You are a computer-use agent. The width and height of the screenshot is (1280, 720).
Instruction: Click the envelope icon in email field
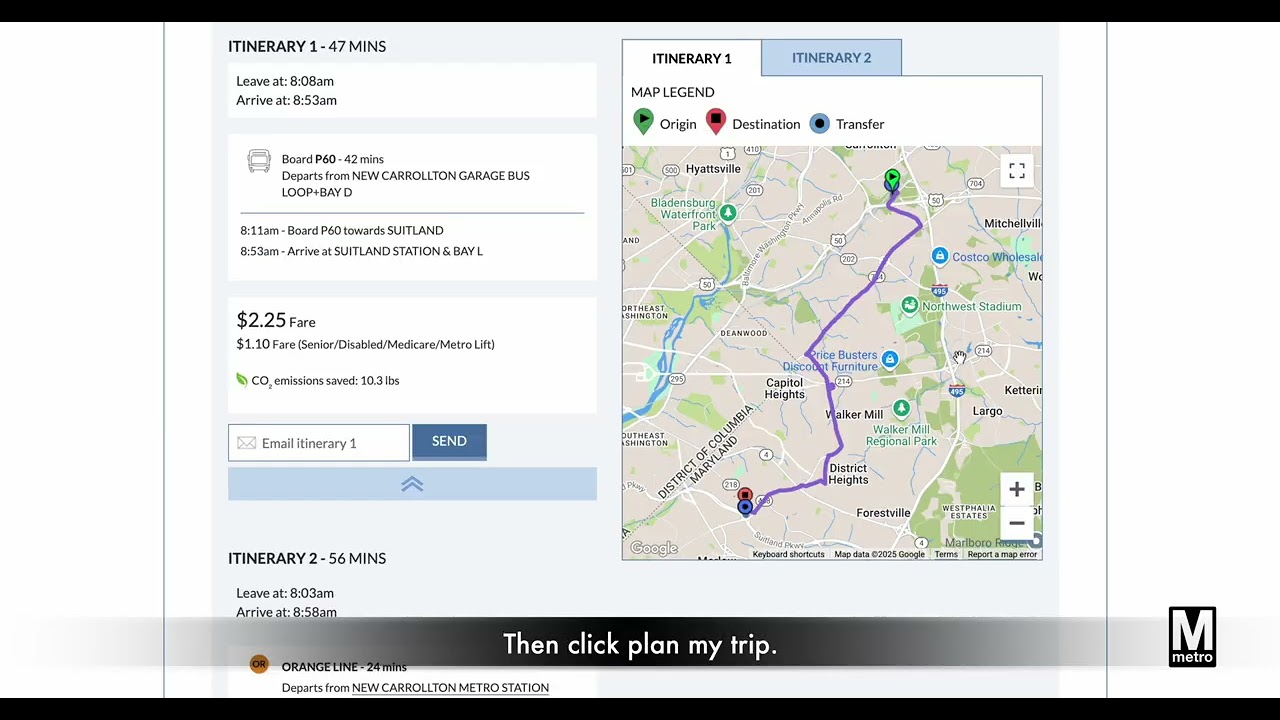tap(246, 443)
